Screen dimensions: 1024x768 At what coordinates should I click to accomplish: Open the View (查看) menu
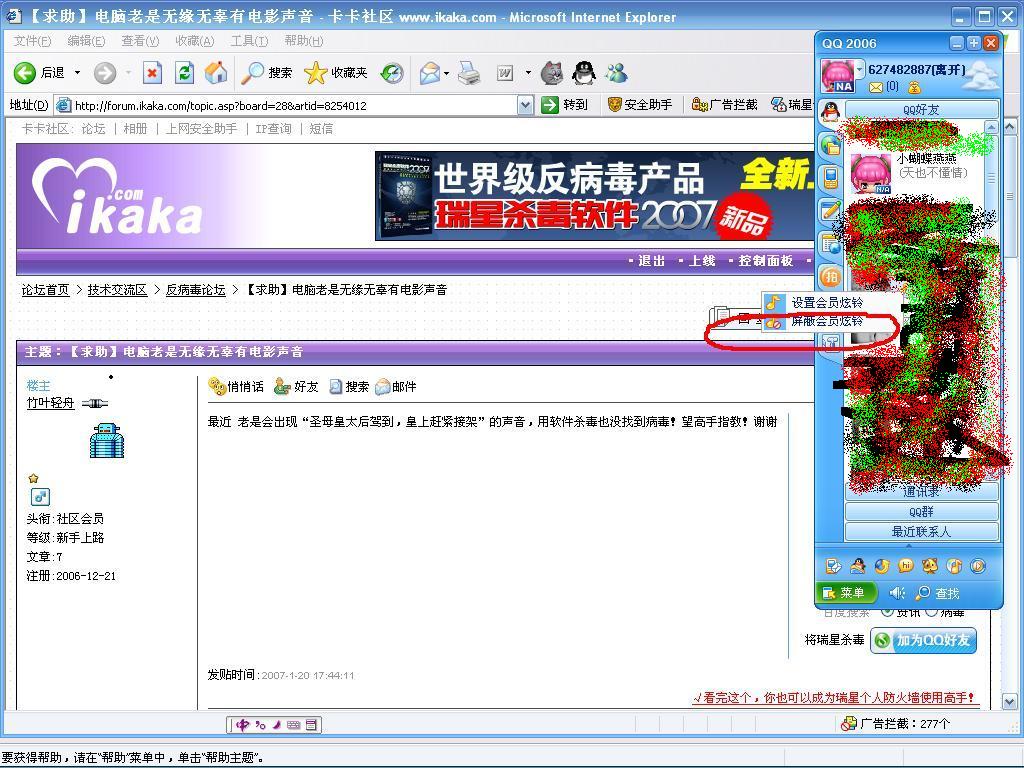(140, 40)
